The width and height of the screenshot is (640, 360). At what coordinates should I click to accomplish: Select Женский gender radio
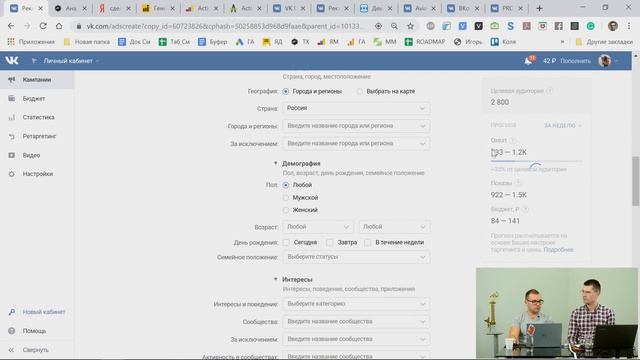coord(286,210)
